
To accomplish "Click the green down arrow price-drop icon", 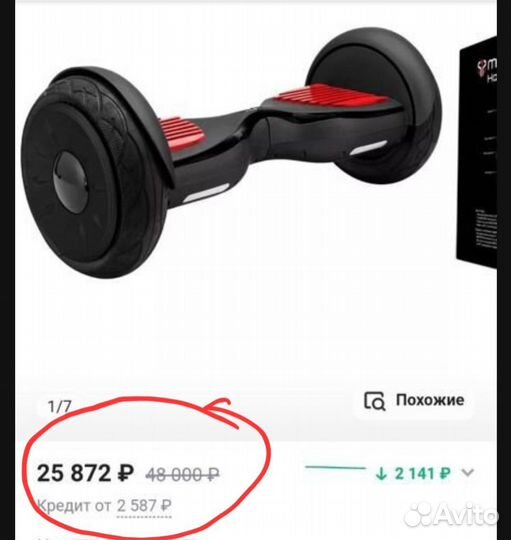I will point(381,474).
